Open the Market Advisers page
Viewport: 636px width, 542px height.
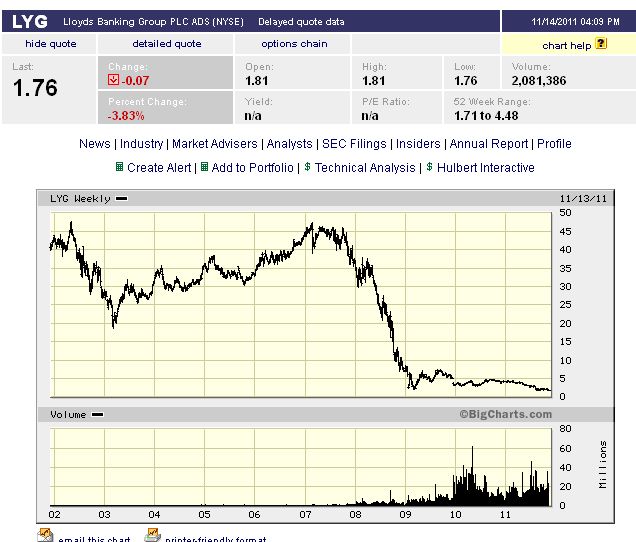(215, 144)
